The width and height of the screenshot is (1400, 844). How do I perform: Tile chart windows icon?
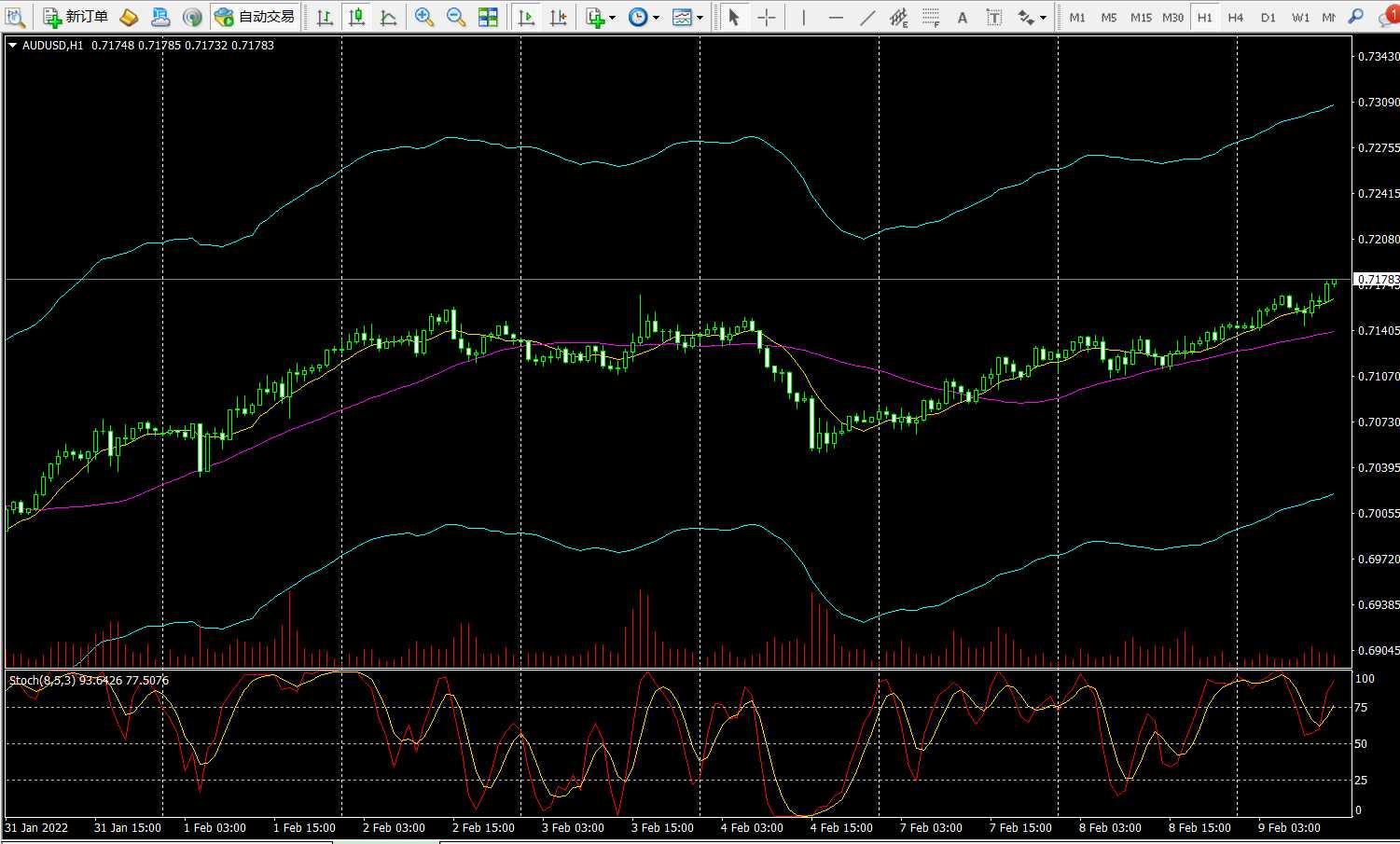[x=488, y=17]
